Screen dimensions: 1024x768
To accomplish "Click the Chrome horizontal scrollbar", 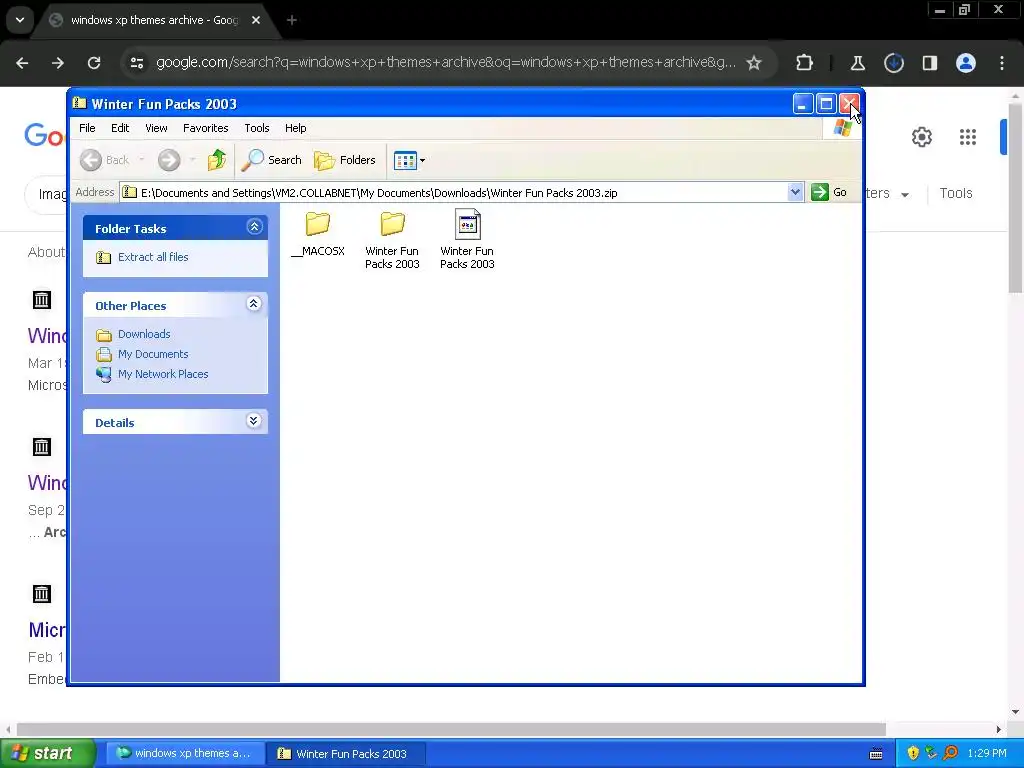I will [451, 729].
